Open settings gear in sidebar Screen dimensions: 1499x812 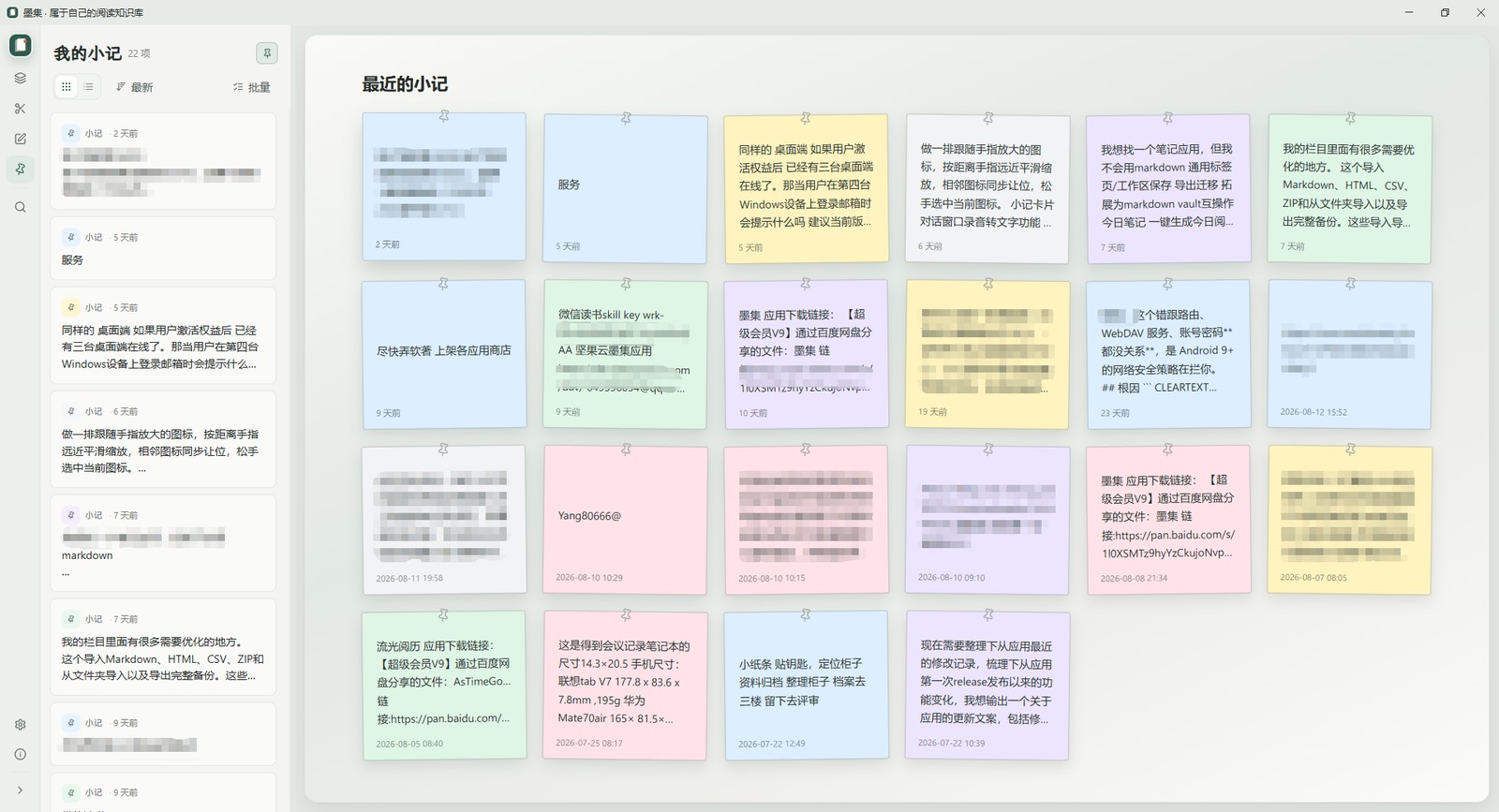(x=20, y=724)
